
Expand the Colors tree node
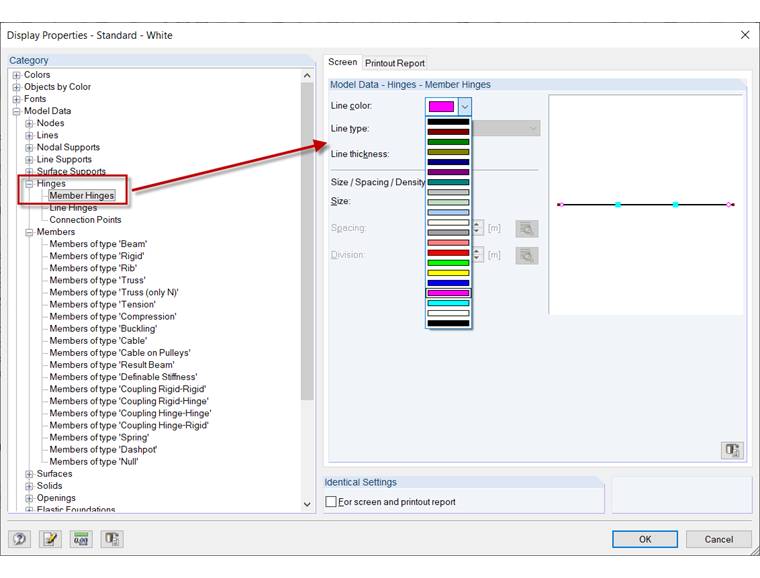(16, 75)
